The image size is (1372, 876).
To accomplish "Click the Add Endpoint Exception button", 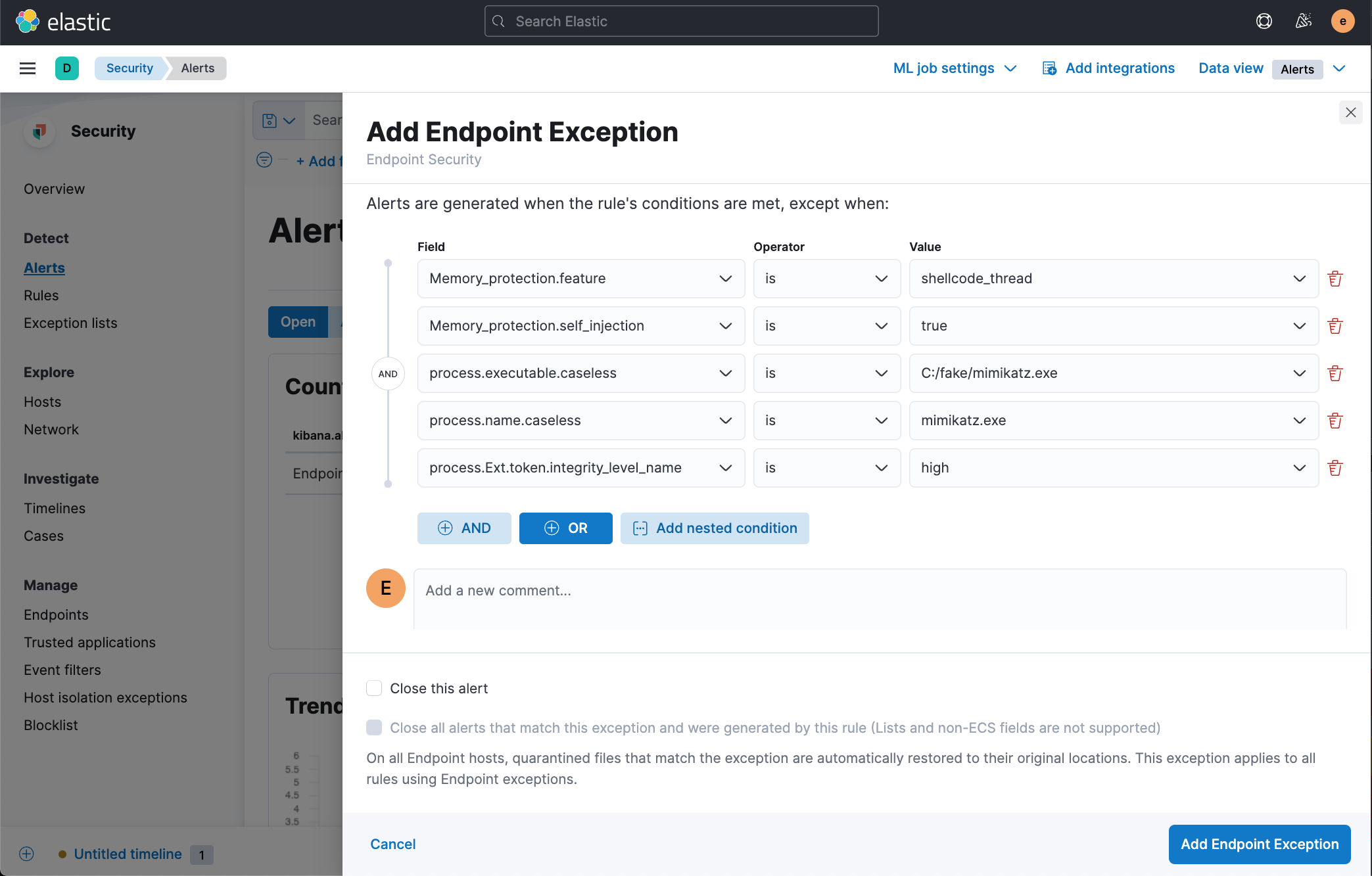I will coord(1259,844).
